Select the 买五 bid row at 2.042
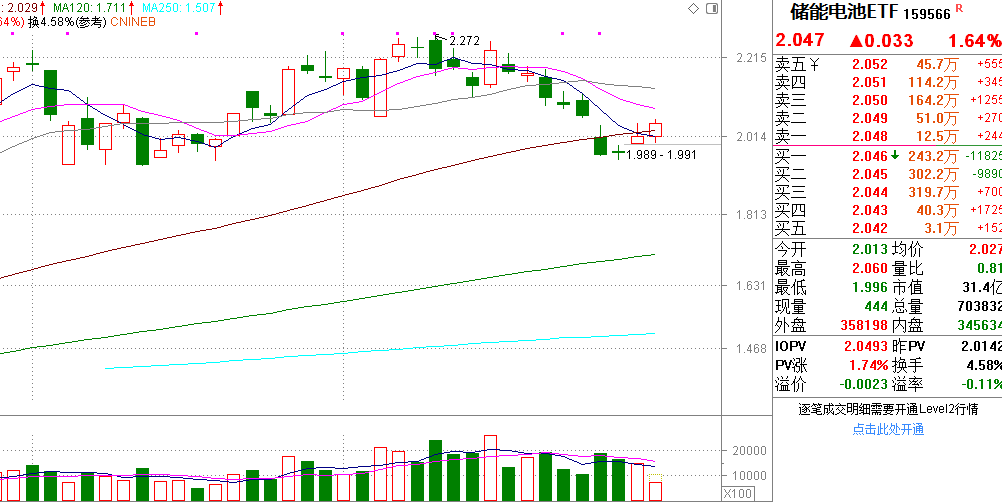This screenshot has width=1002, height=502. (888, 228)
